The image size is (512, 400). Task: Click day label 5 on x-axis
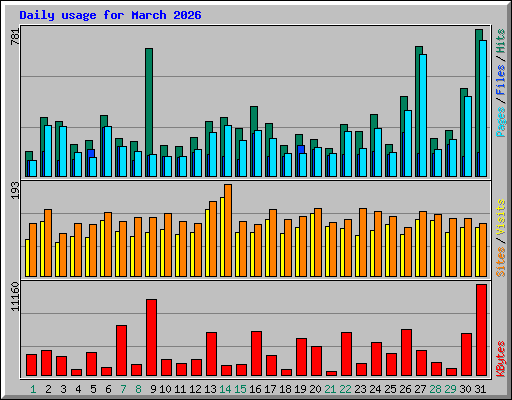93,389
